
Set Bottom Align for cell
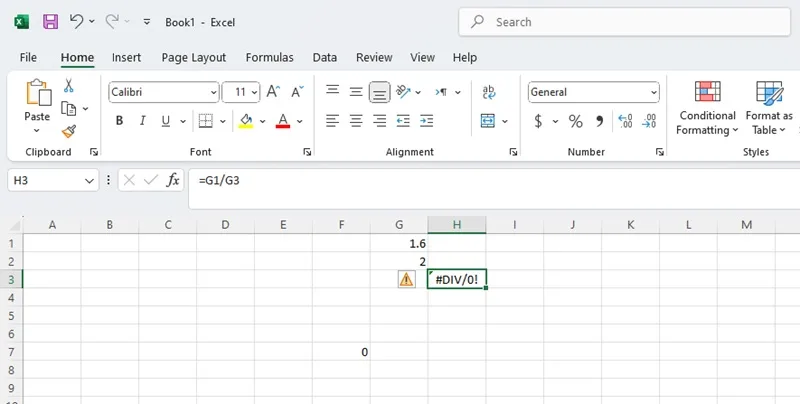pos(380,92)
